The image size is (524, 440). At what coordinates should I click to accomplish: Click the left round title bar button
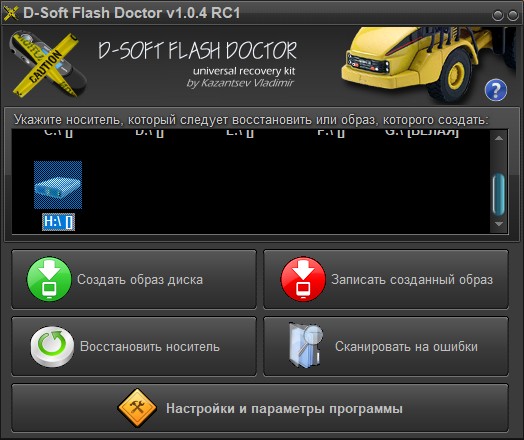(x=498, y=15)
